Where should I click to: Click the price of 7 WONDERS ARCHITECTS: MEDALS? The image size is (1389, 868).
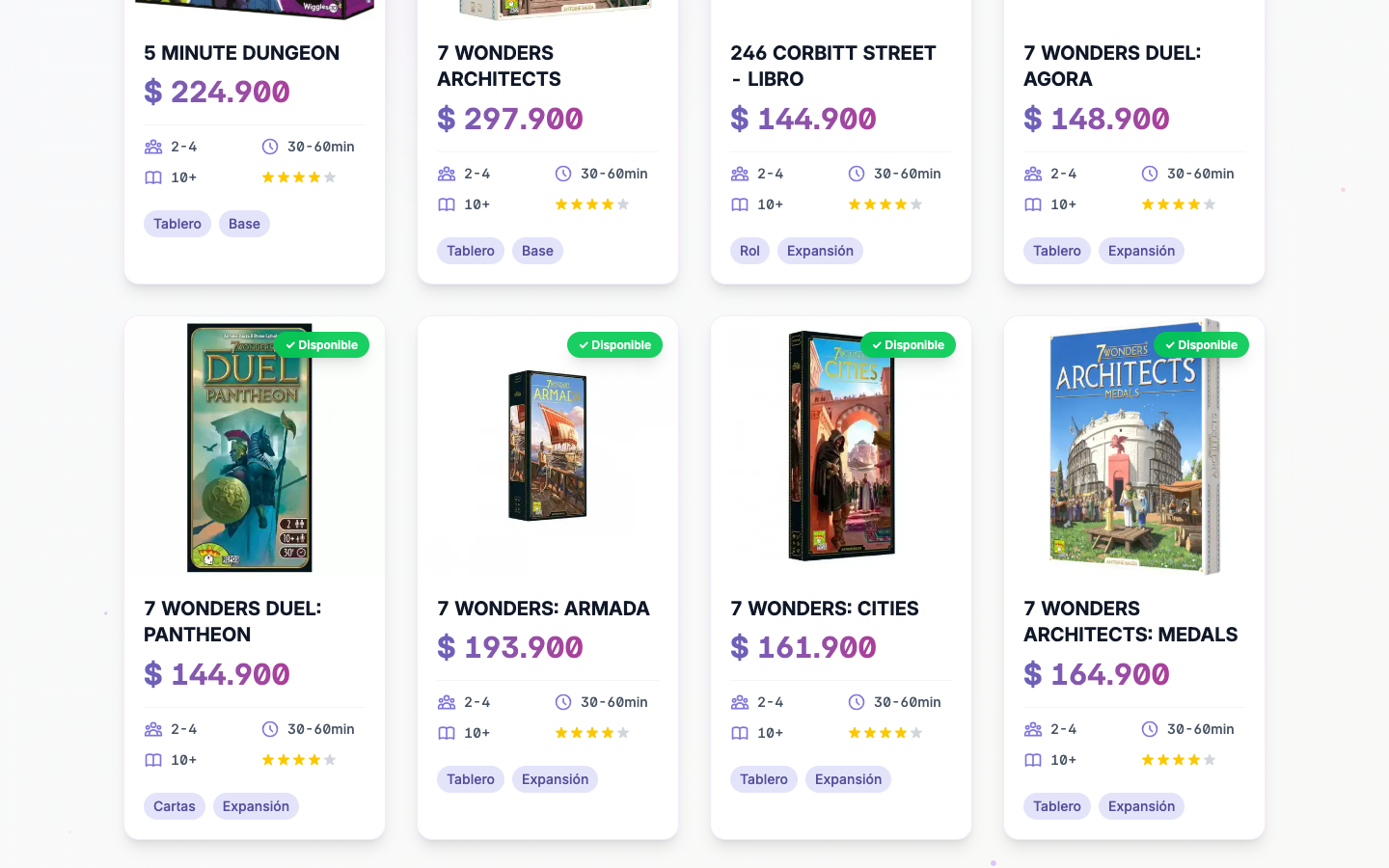pyautogui.click(x=1097, y=674)
